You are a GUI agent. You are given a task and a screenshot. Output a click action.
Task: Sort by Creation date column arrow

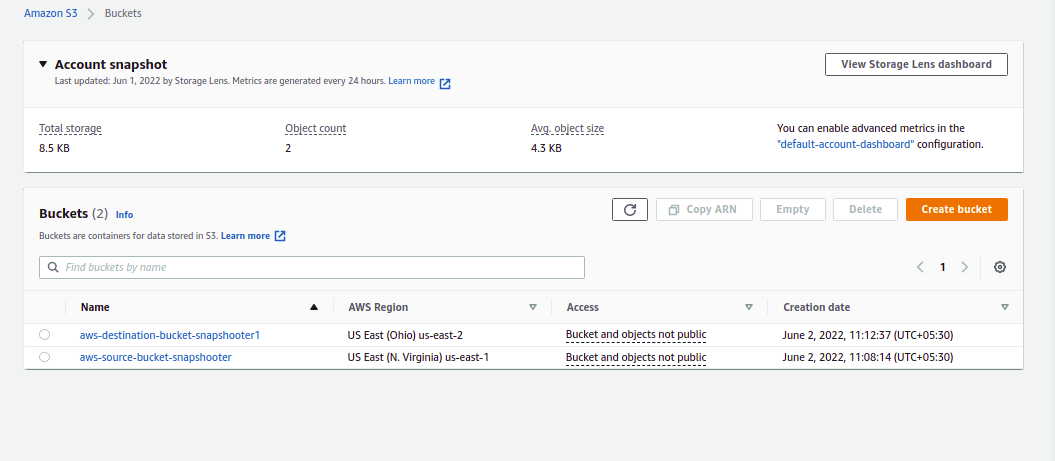click(1005, 307)
